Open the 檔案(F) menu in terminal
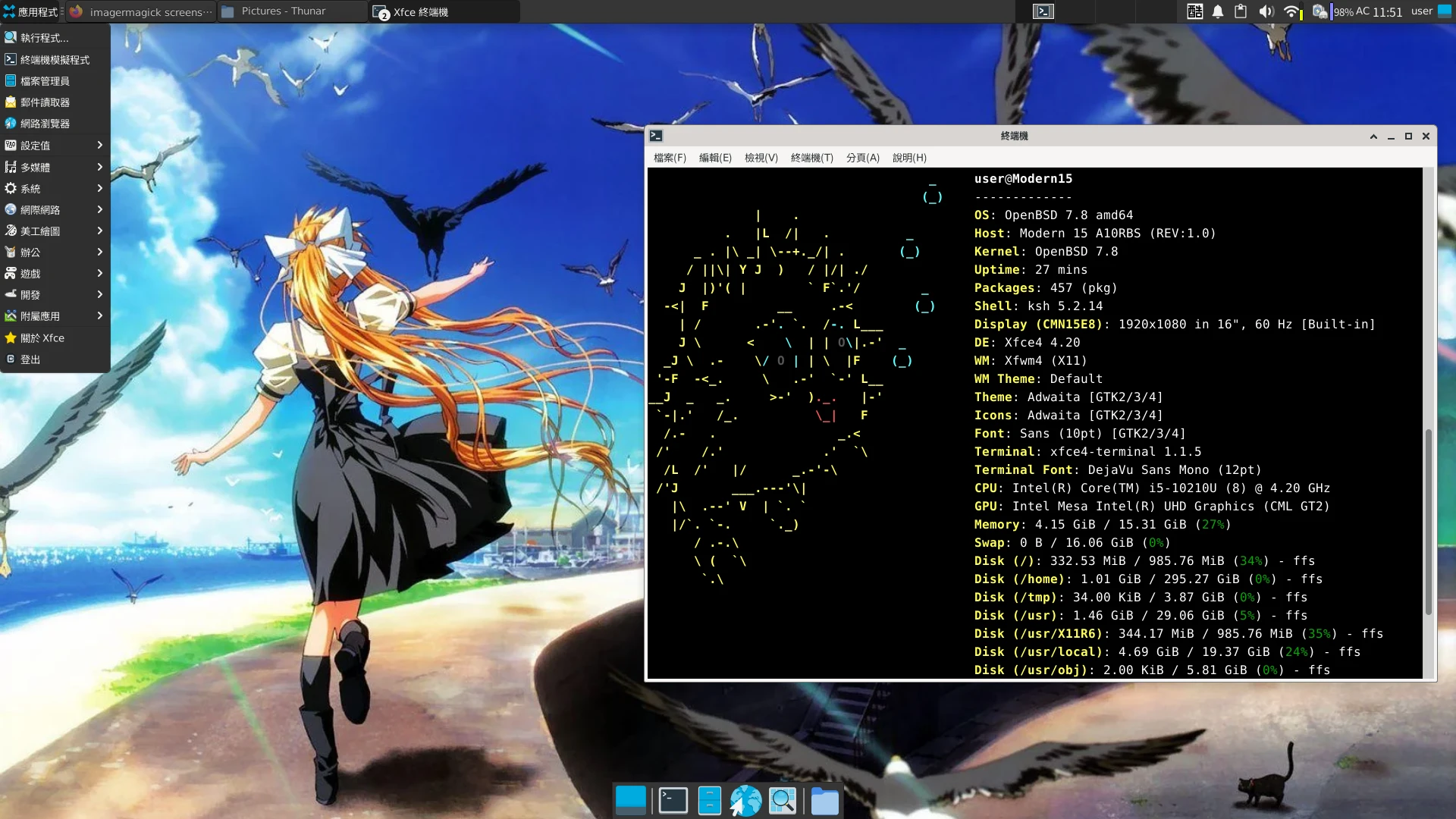 coord(670,158)
